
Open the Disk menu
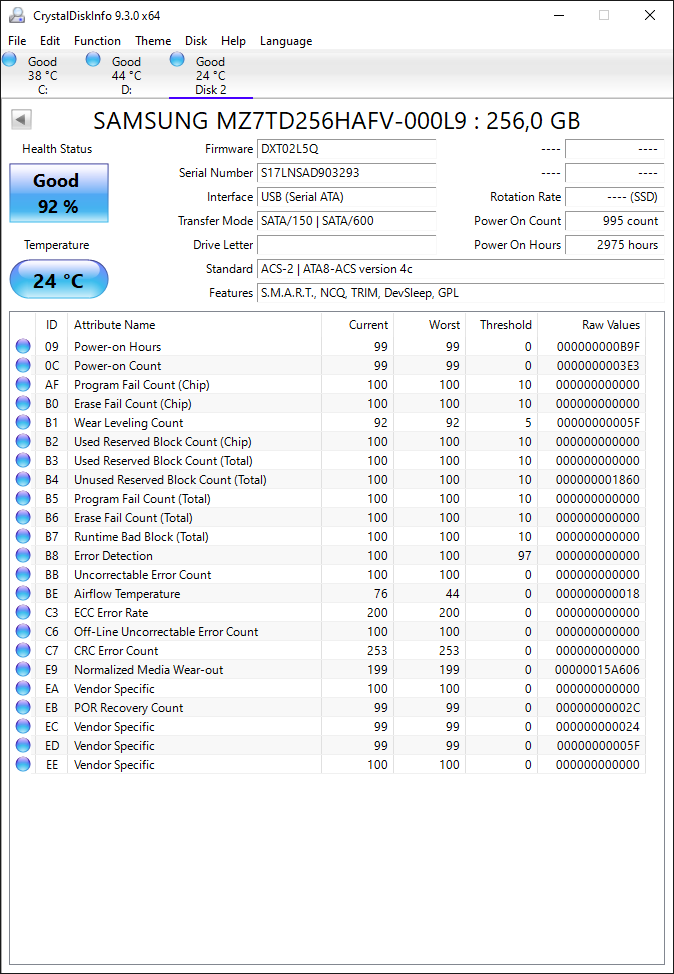(x=196, y=41)
